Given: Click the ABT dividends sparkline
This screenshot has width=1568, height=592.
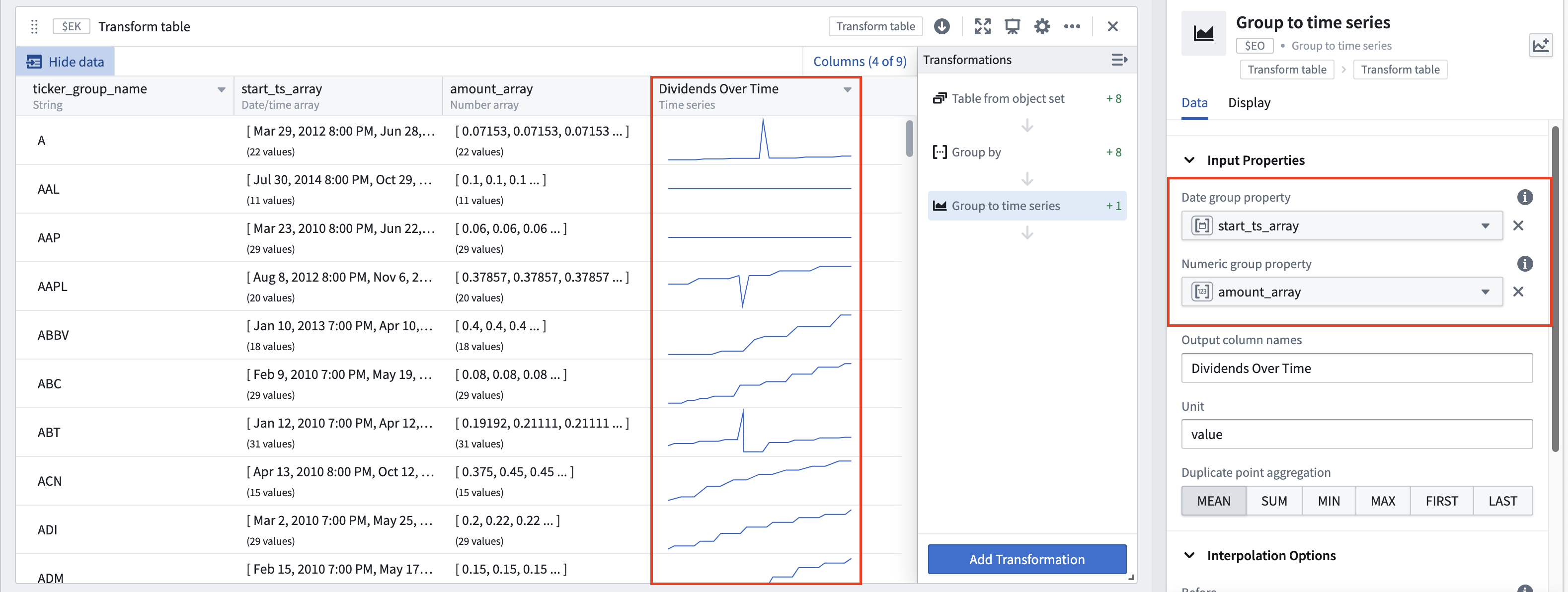Looking at the screenshot, I should tap(759, 432).
